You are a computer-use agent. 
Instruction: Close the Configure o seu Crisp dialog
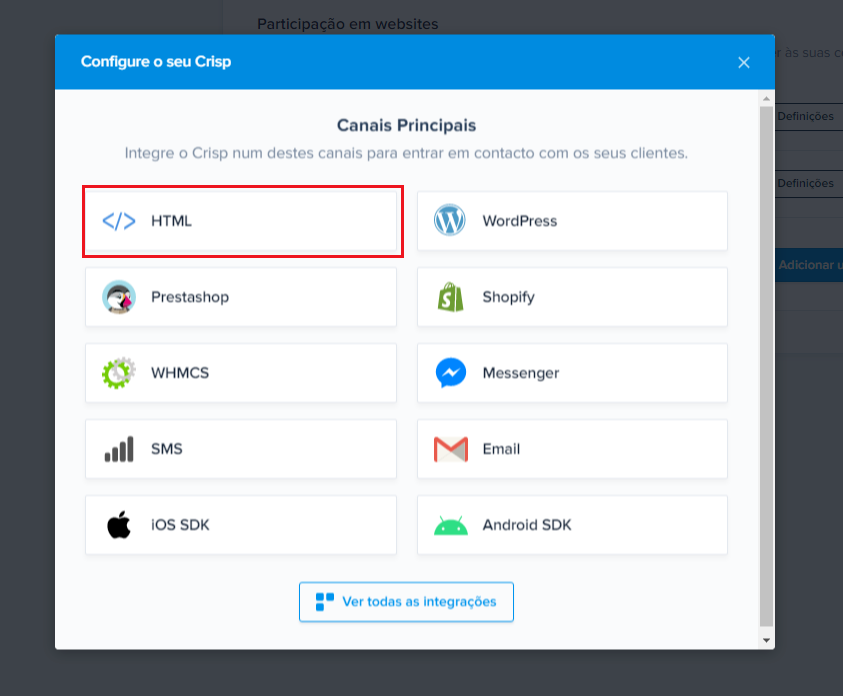[x=744, y=62]
